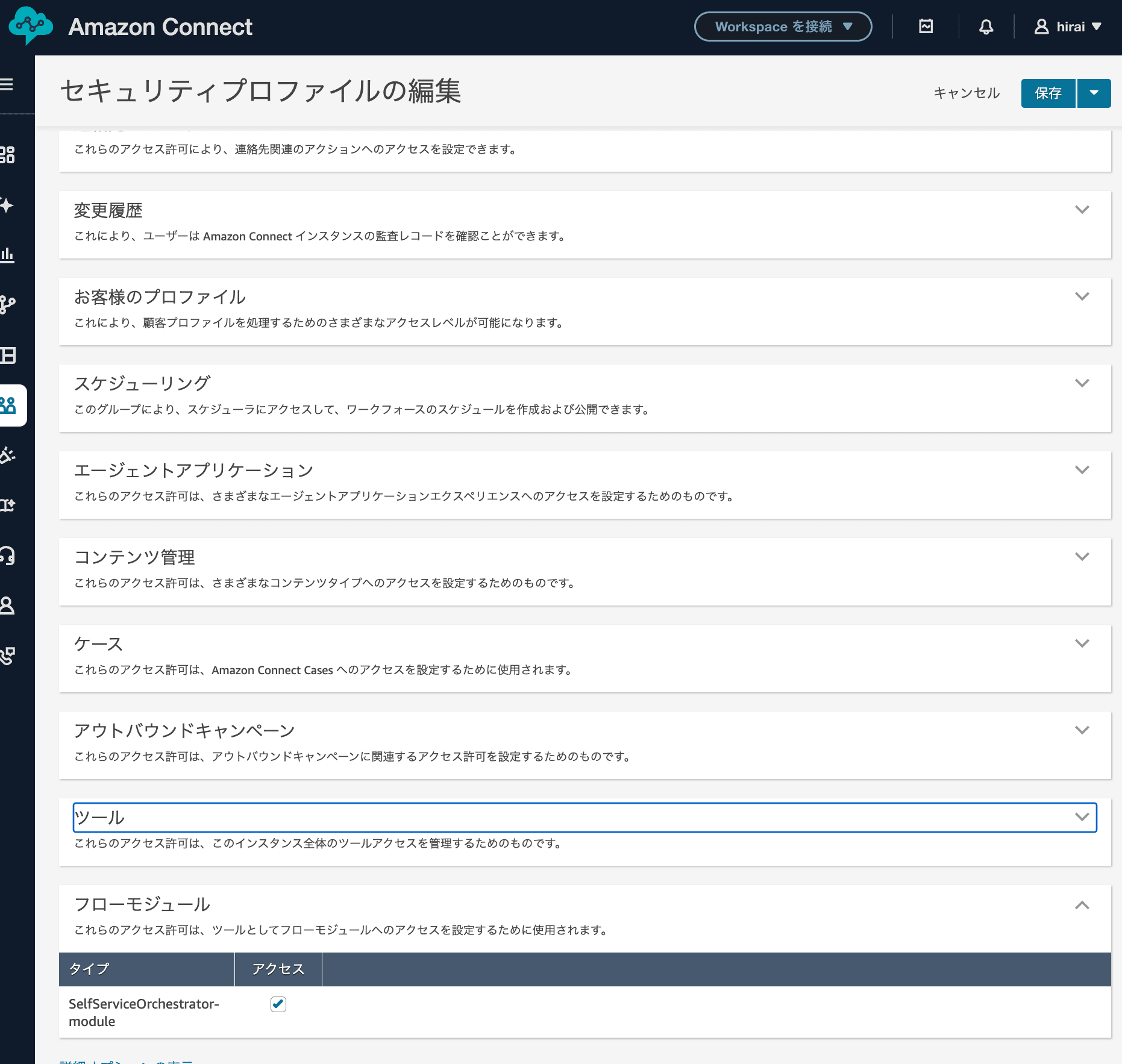
Task: Select the headset icon in the sidebar
Action: click(8, 555)
